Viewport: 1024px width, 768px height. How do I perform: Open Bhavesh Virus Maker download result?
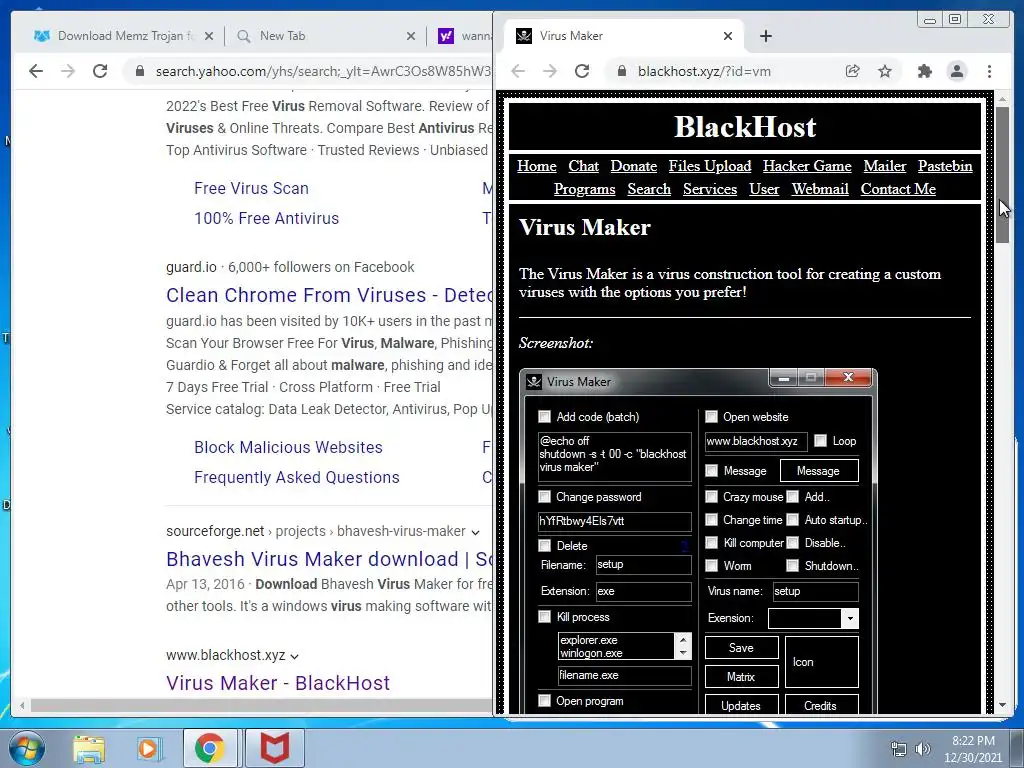click(x=329, y=559)
